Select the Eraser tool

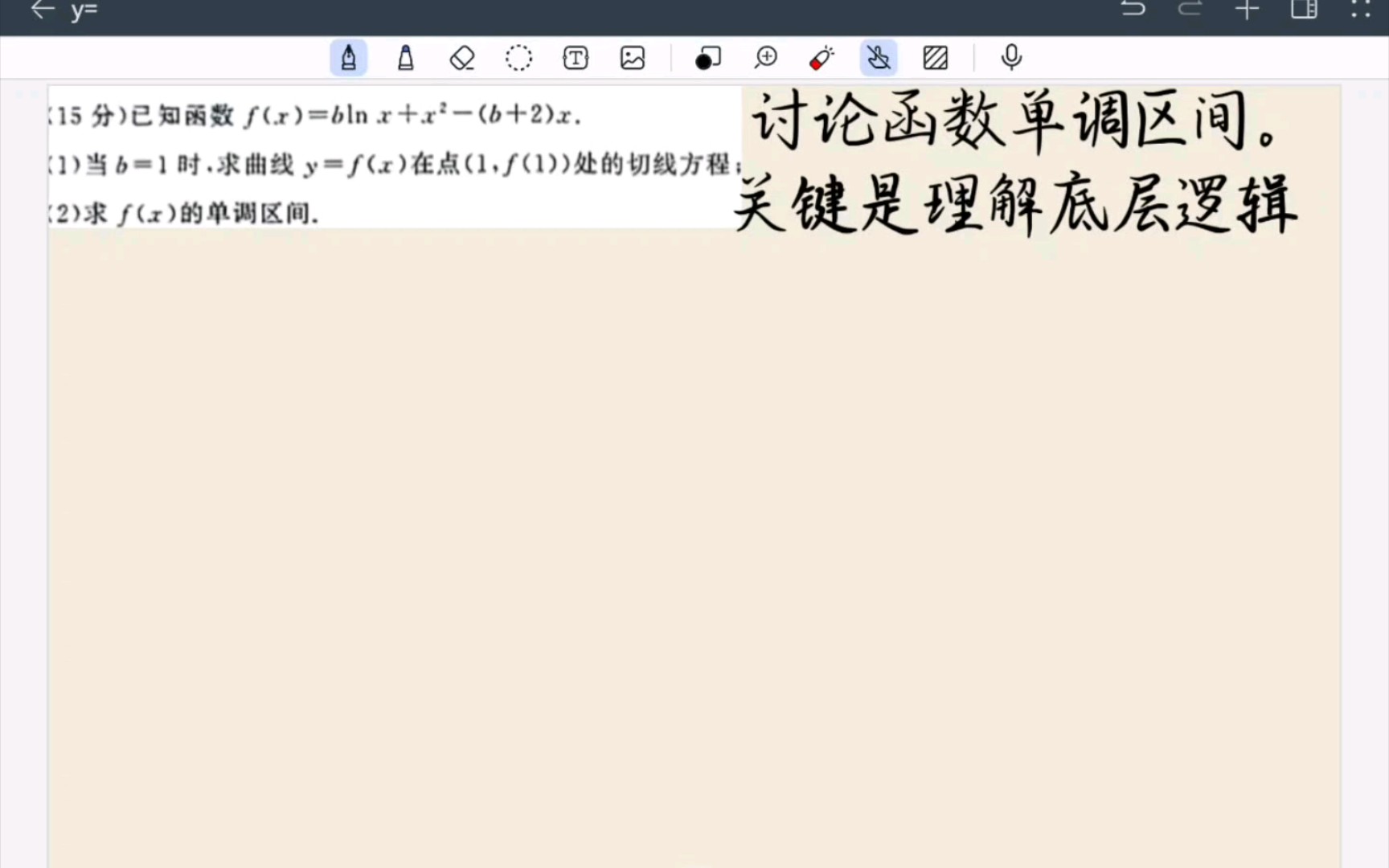[462, 58]
